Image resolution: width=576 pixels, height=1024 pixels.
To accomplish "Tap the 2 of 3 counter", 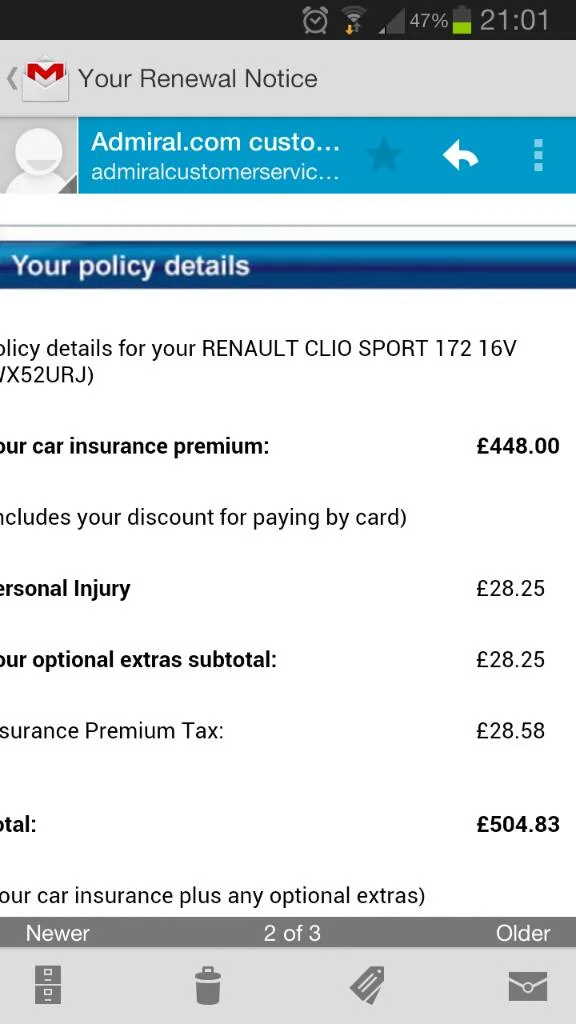I will coord(292,933).
